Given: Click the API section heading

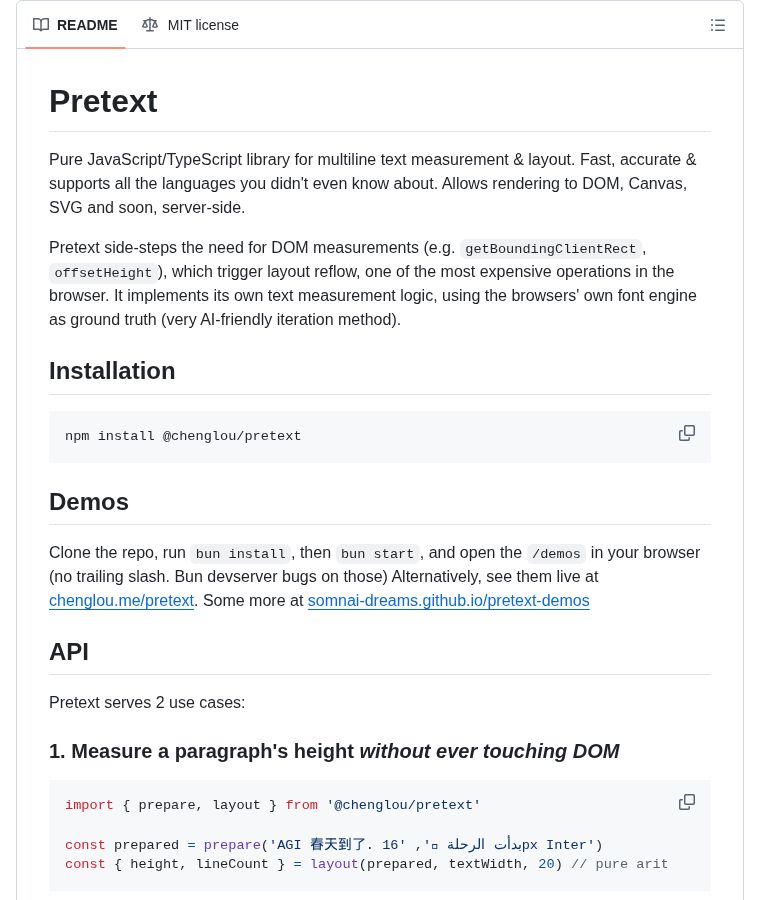Looking at the screenshot, I should (x=69, y=652).
